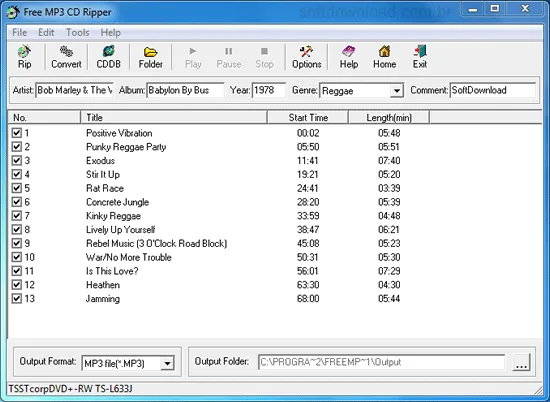This screenshot has height=402, width=550.
Task: Uncheck track 9 Rebel Music
Action: click(x=16, y=243)
